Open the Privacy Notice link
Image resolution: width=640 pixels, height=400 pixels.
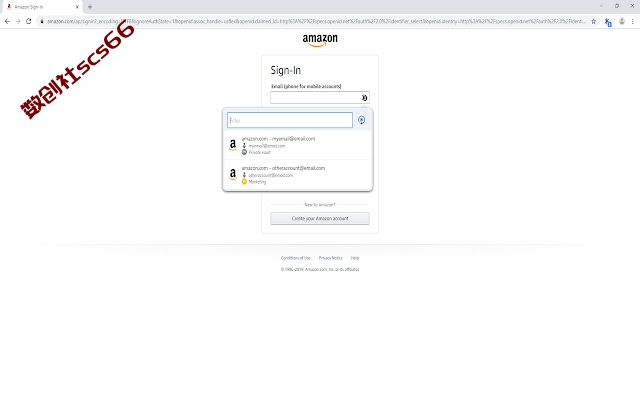331,258
